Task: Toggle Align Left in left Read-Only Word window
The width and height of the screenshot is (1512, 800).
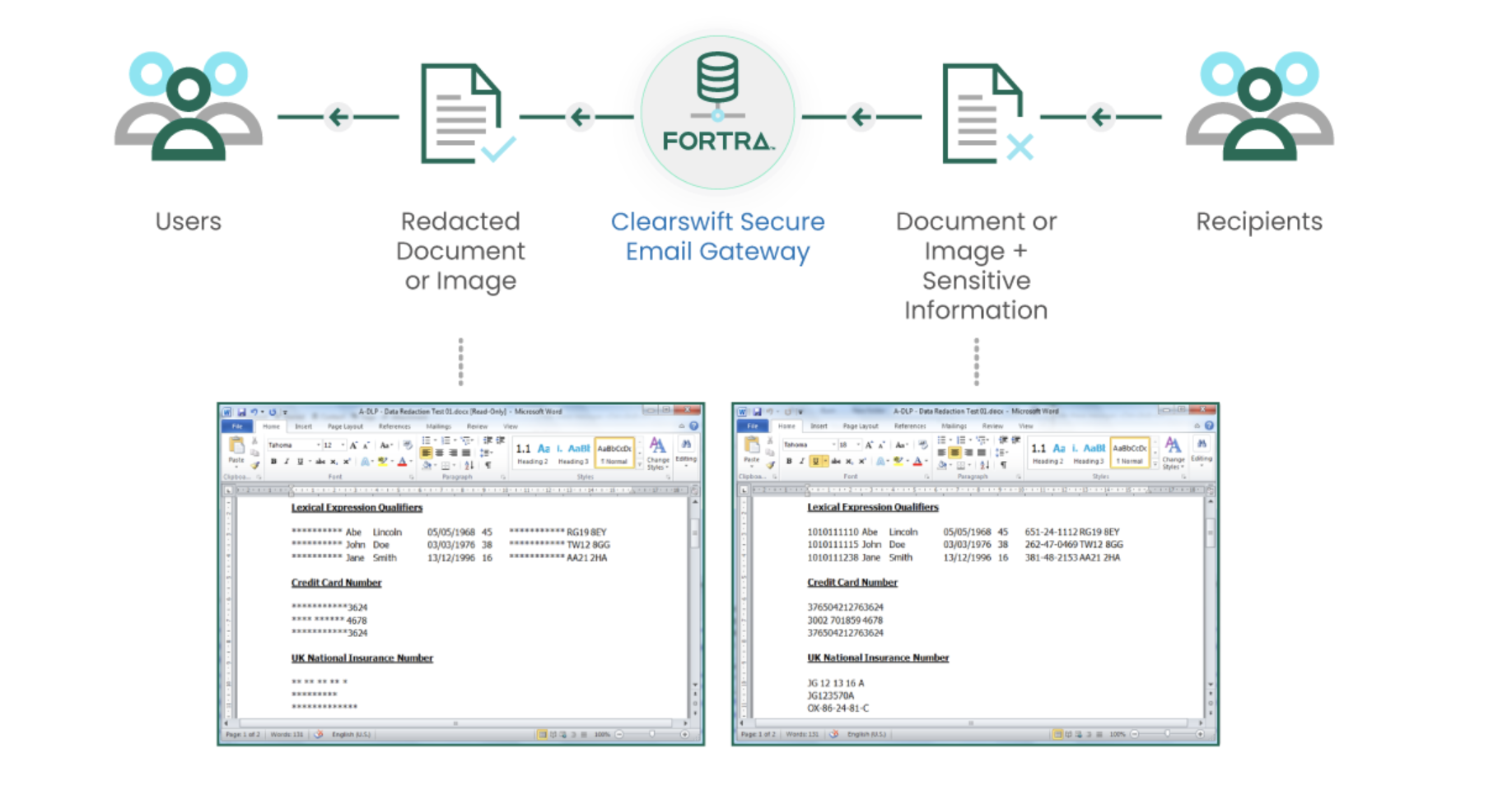Action: 426,453
